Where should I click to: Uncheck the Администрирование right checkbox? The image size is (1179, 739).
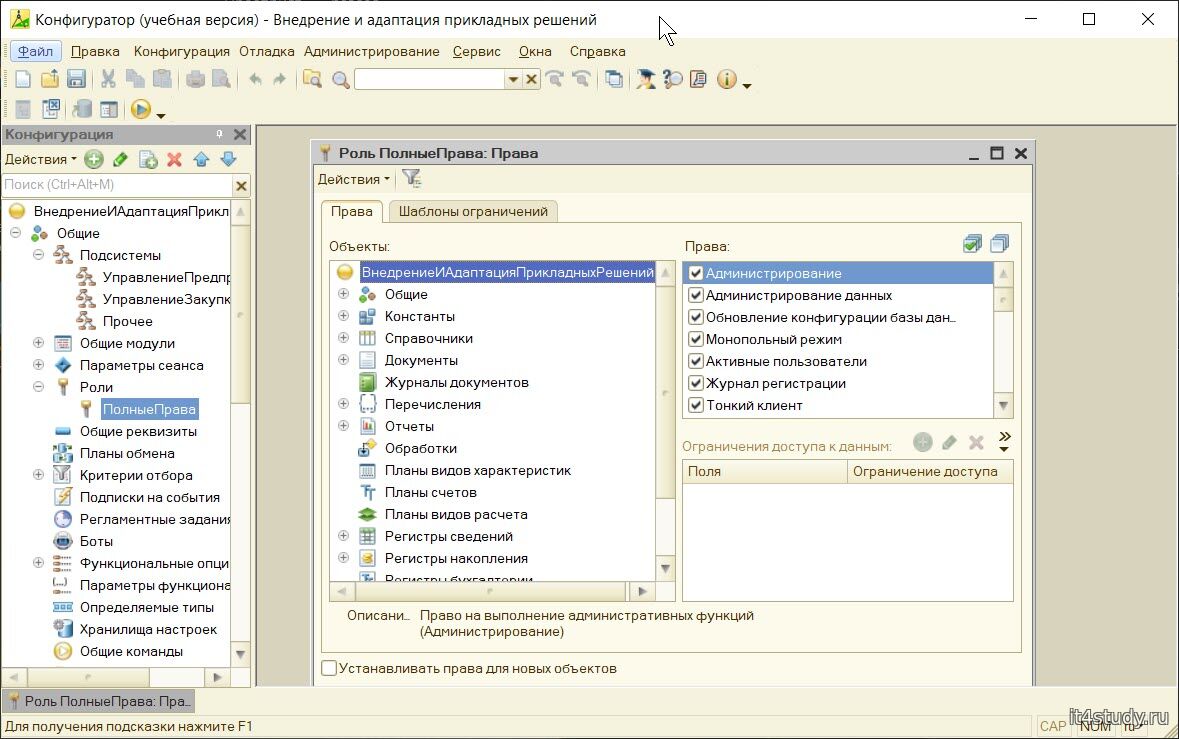coord(696,273)
